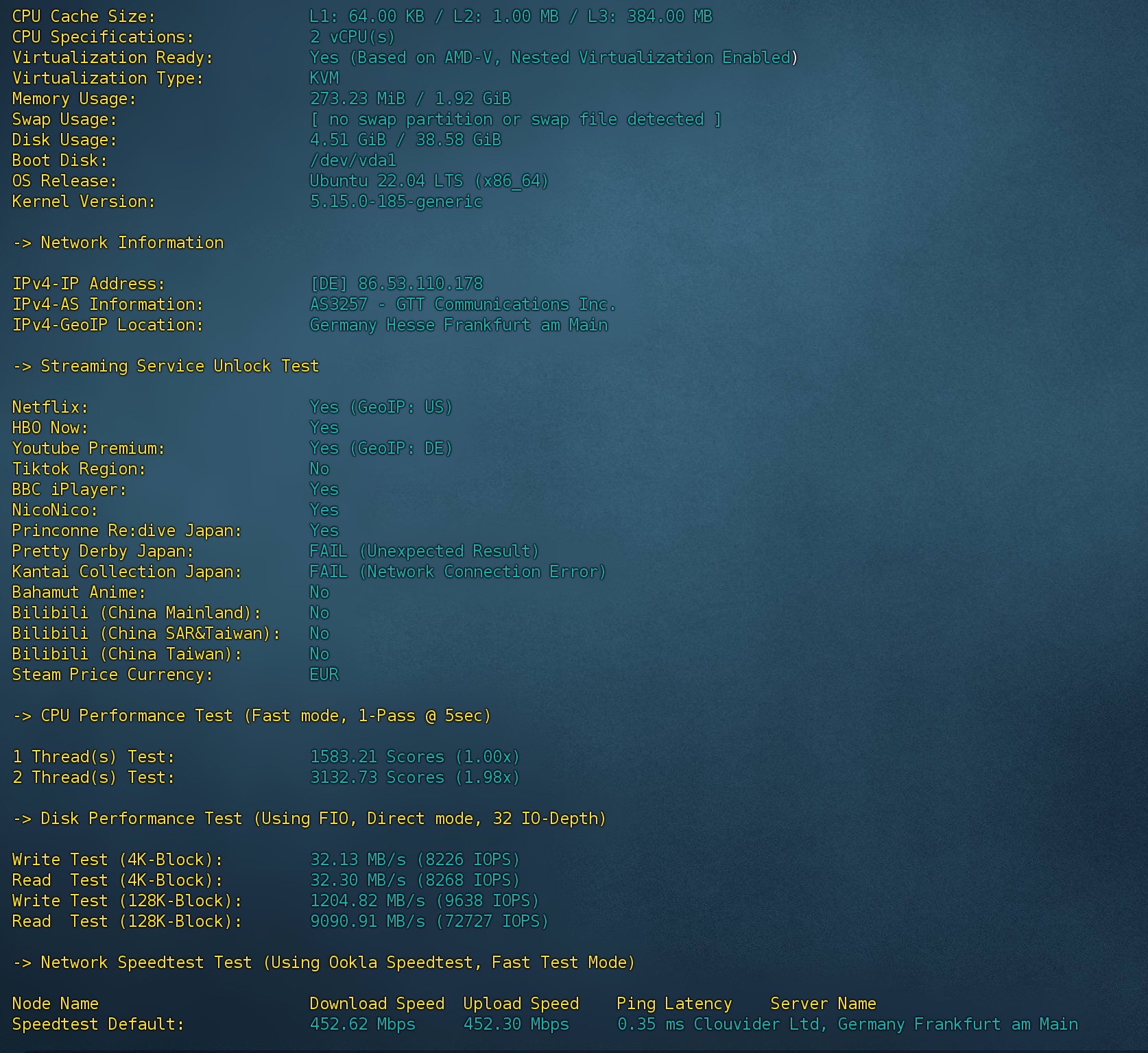Select the IPv4 address '[DE] 86.53.110.178'
This screenshot has height=1053, width=1148.
tap(396, 283)
